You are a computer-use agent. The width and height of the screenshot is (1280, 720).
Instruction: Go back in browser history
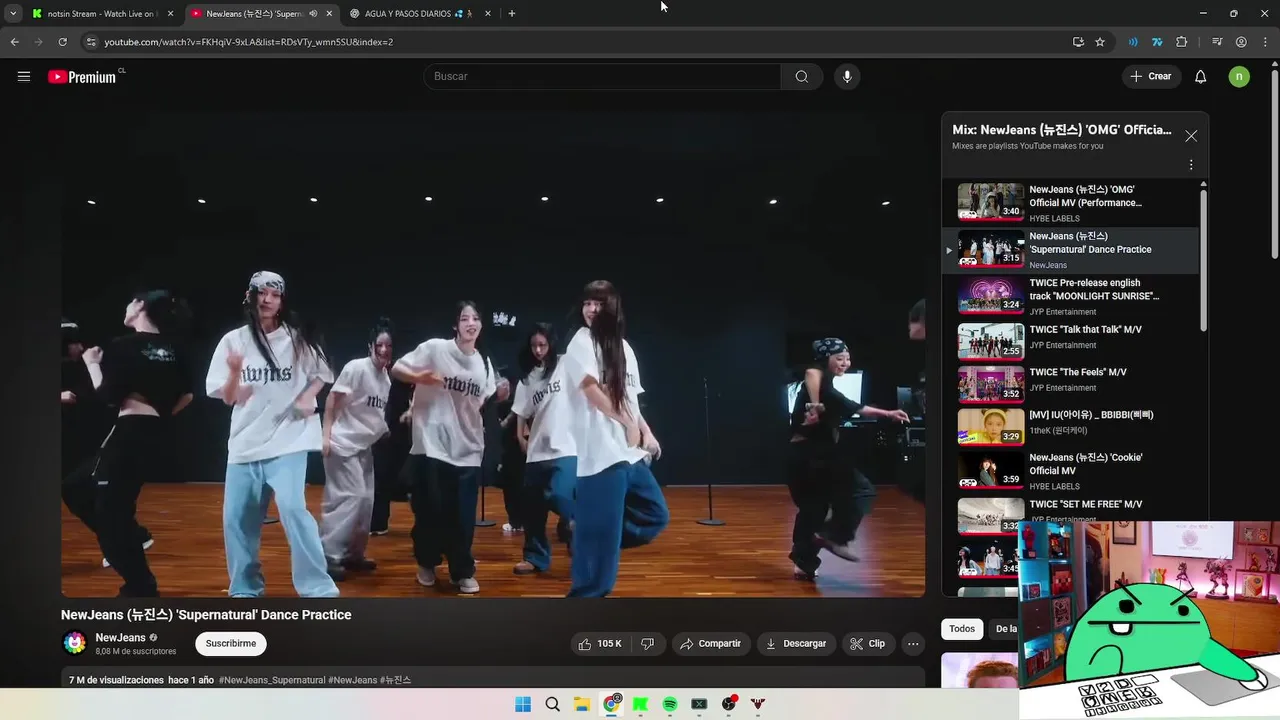pyautogui.click(x=14, y=42)
